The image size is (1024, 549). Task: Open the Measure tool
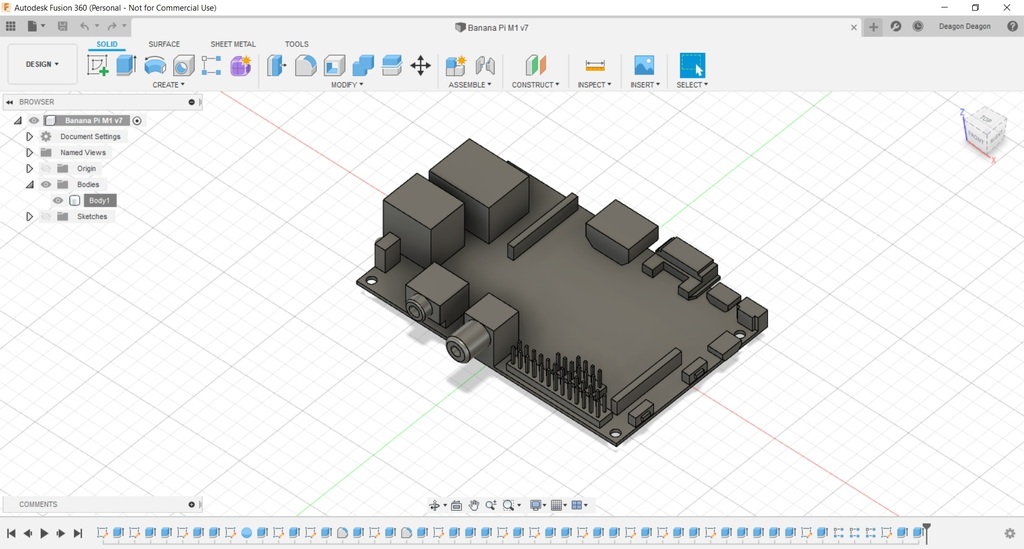click(x=595, y=65)
